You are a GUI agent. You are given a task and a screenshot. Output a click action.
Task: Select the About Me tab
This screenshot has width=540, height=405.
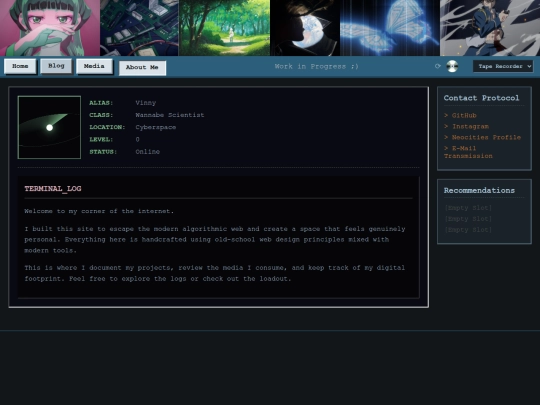point(142,68)
